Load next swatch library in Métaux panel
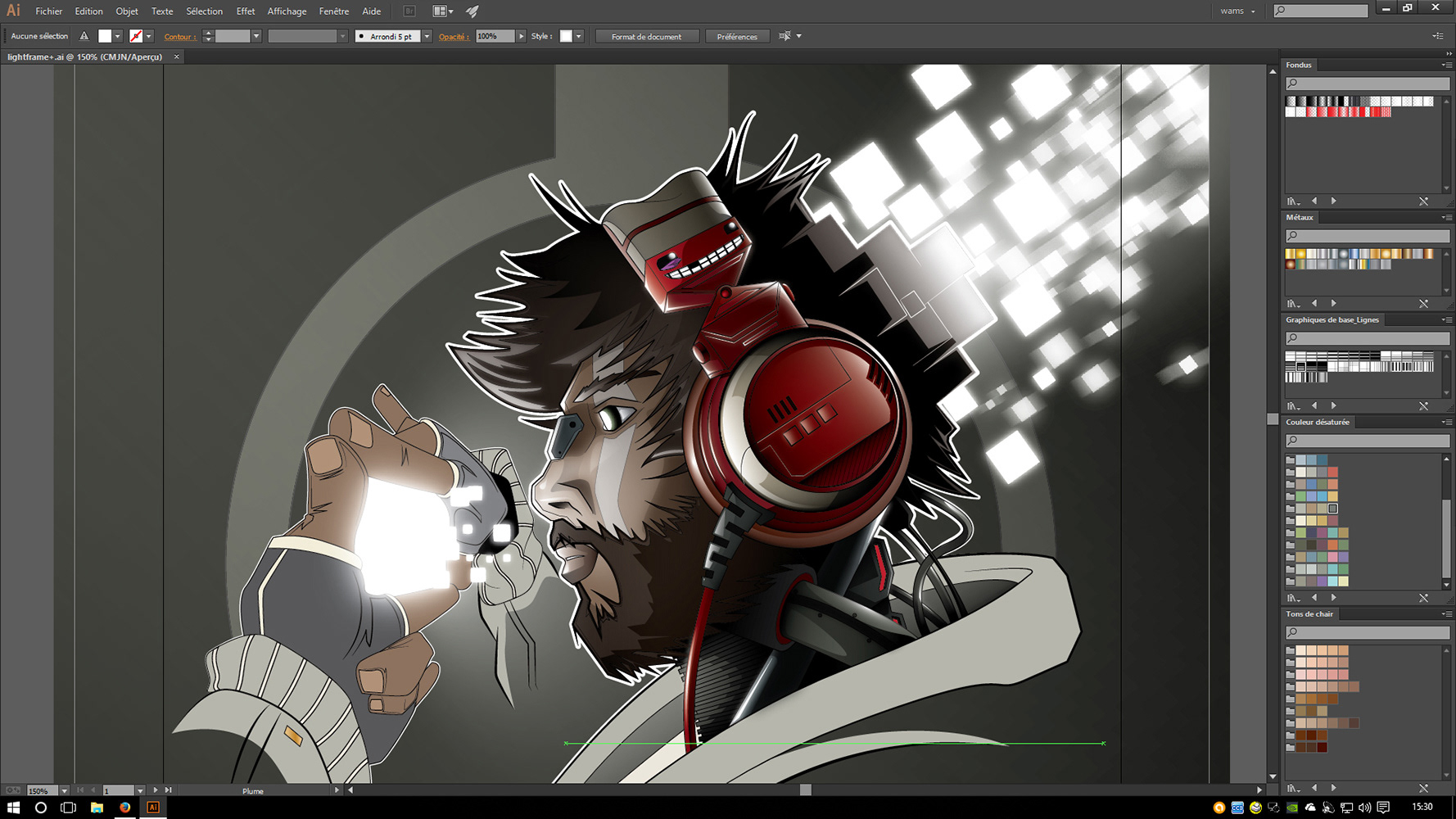This screenshot has width=1456, height=819. [1334, 303]
